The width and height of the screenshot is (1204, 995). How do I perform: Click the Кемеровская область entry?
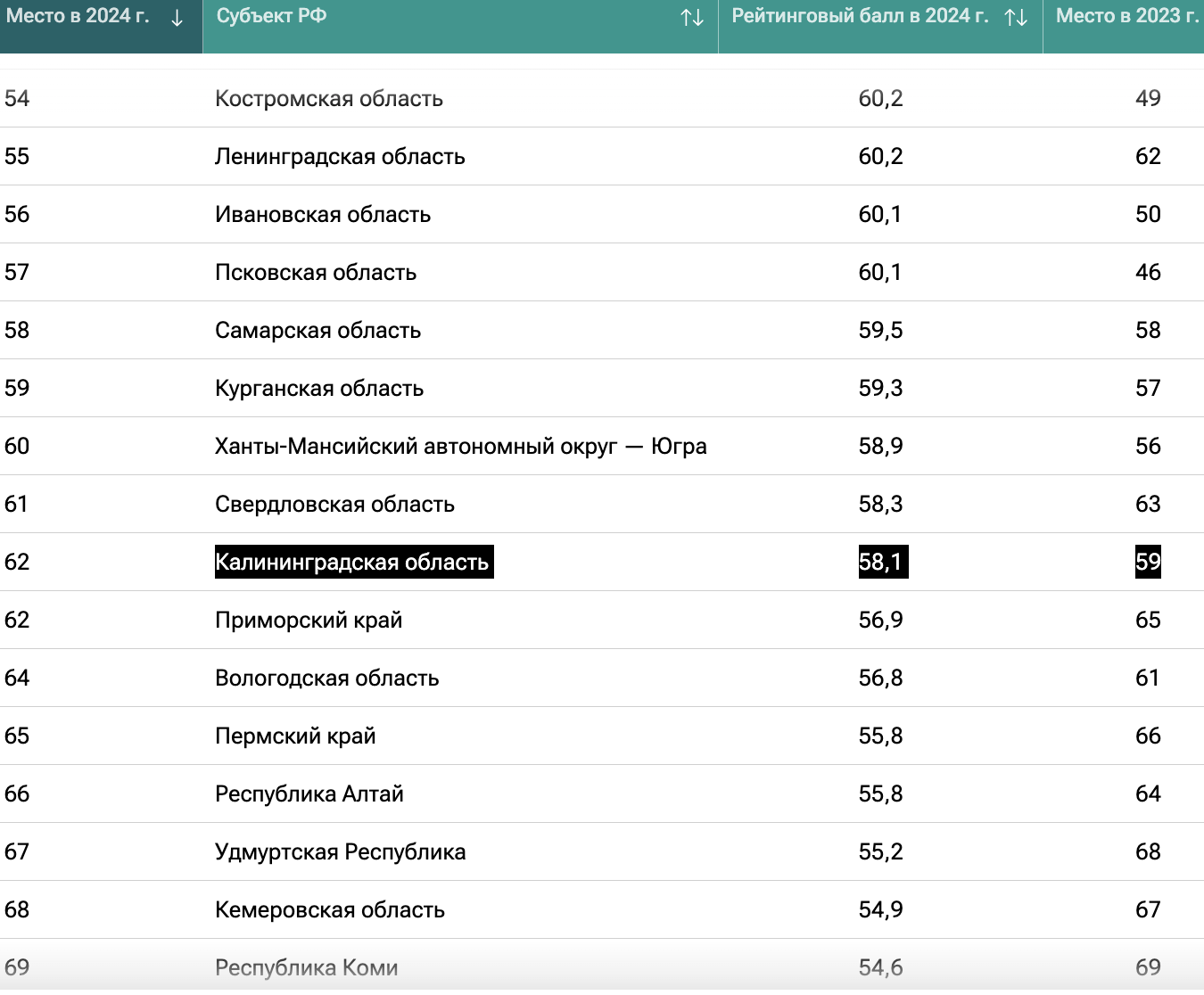[x=329, y=909]
